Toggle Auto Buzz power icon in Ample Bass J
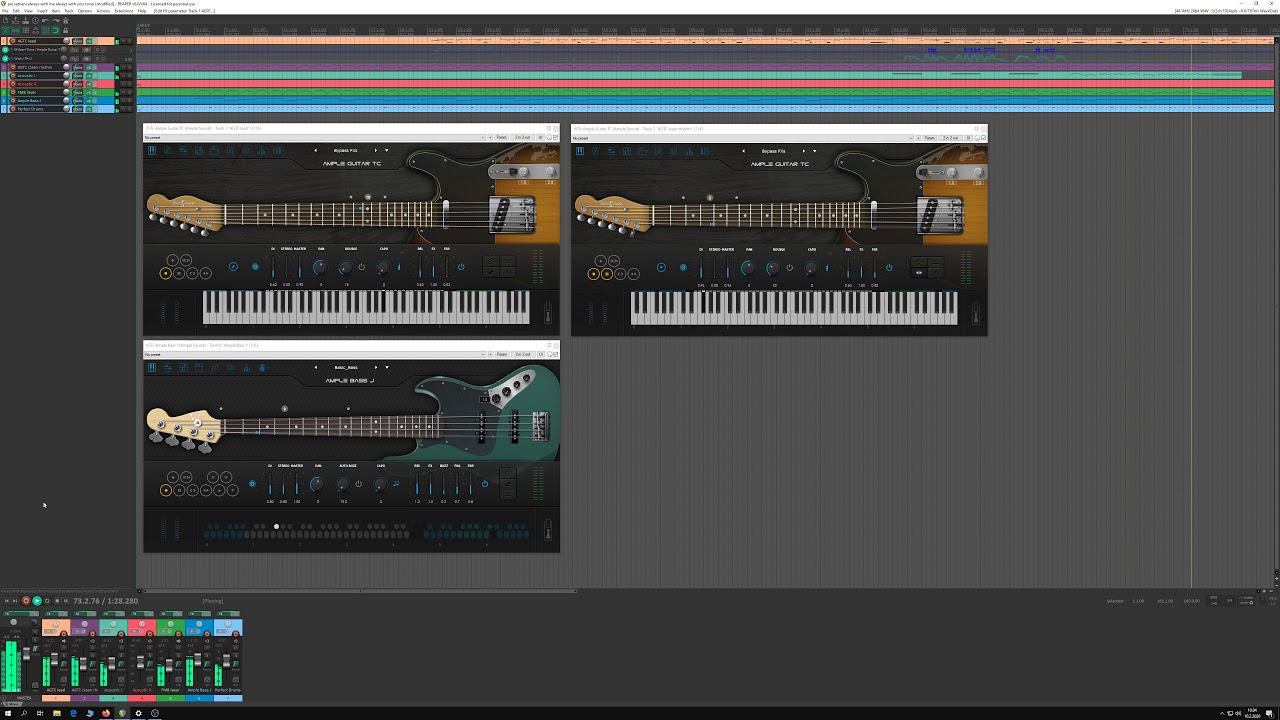Viewport: 1280px width, 720px height. point(358,484)
